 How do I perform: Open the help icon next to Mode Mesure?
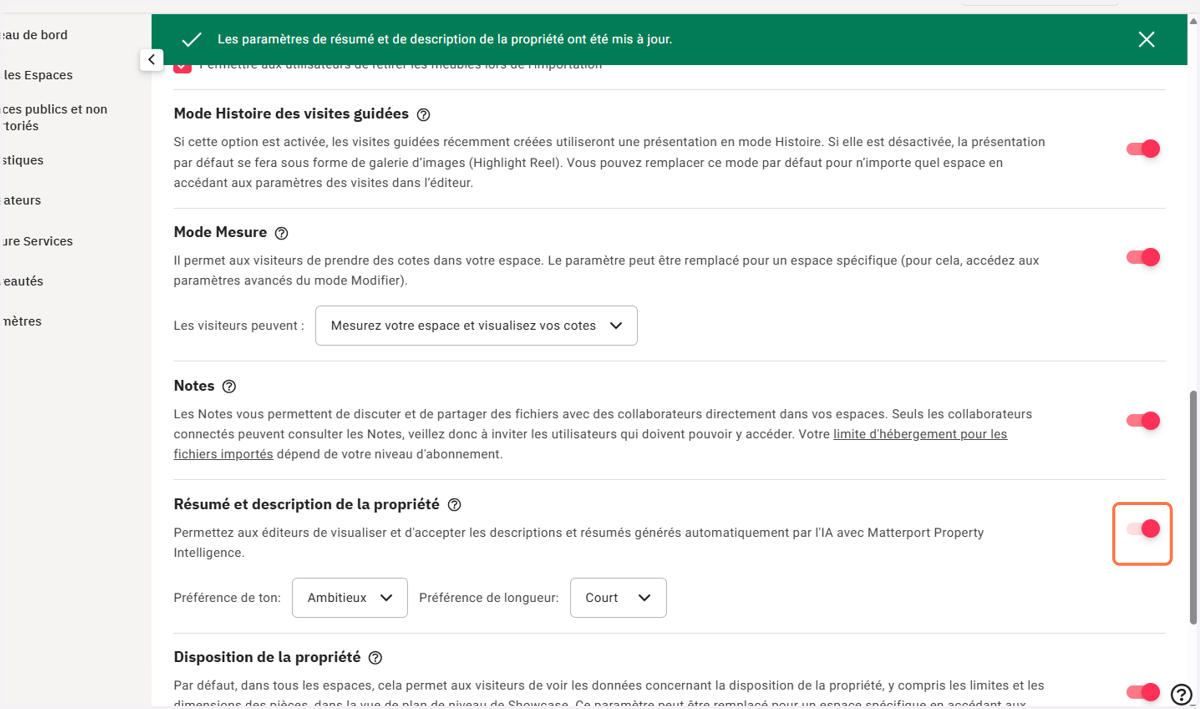[x=281, y=233]
